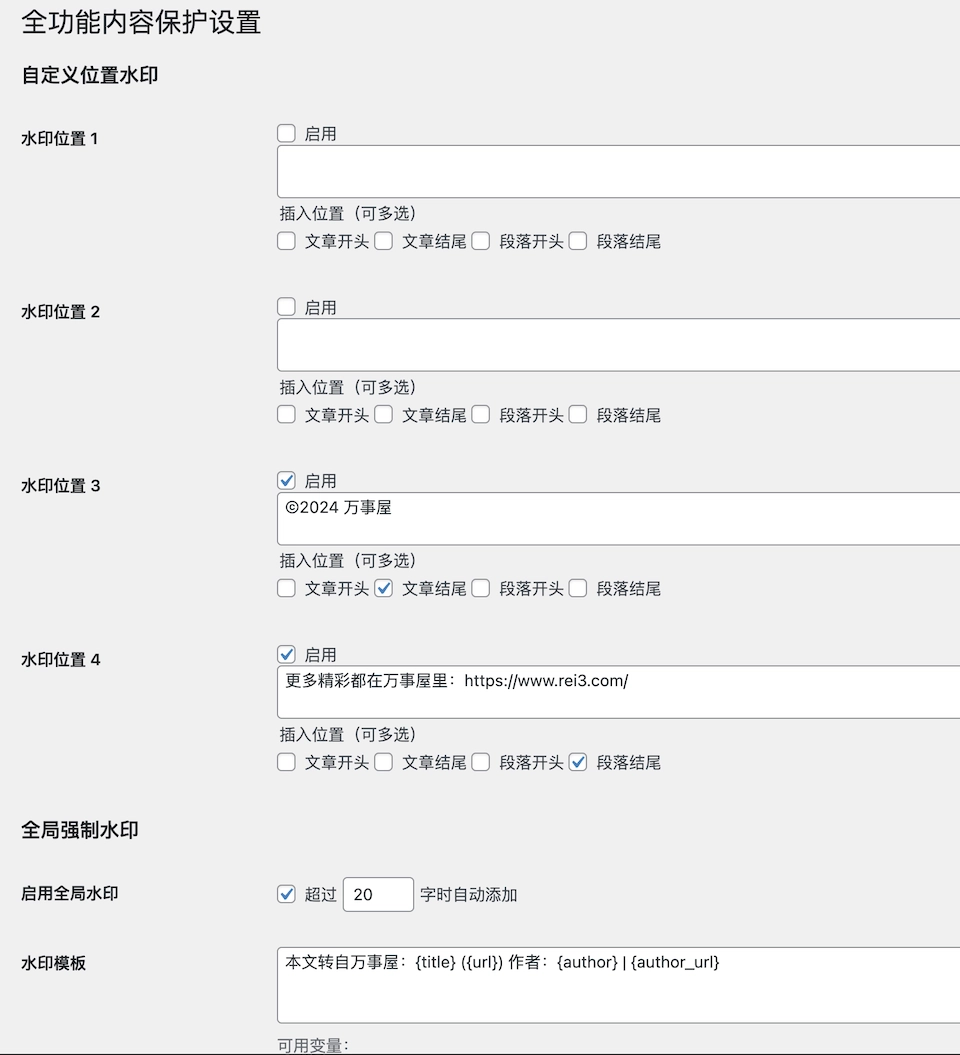Click the text area containing ©2024 万事屋

point(618,519)
